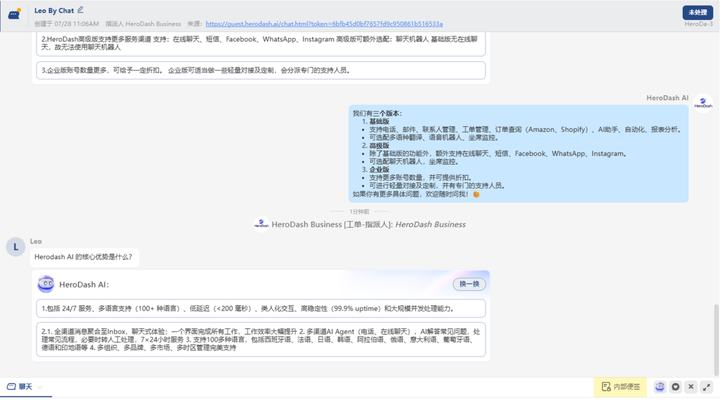Click the 创建于 07/28 11:06AM timestamp
This screenshot has height=400, width=720.
[67, 24]
